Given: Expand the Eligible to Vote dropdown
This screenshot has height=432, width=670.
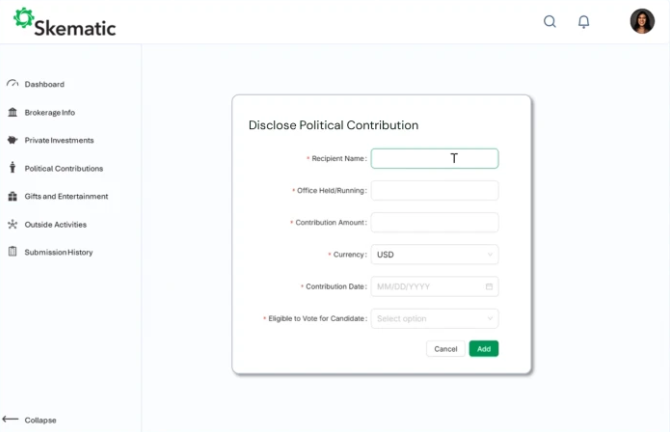Looking at the screenshot, I should click(x=434, y=319).
